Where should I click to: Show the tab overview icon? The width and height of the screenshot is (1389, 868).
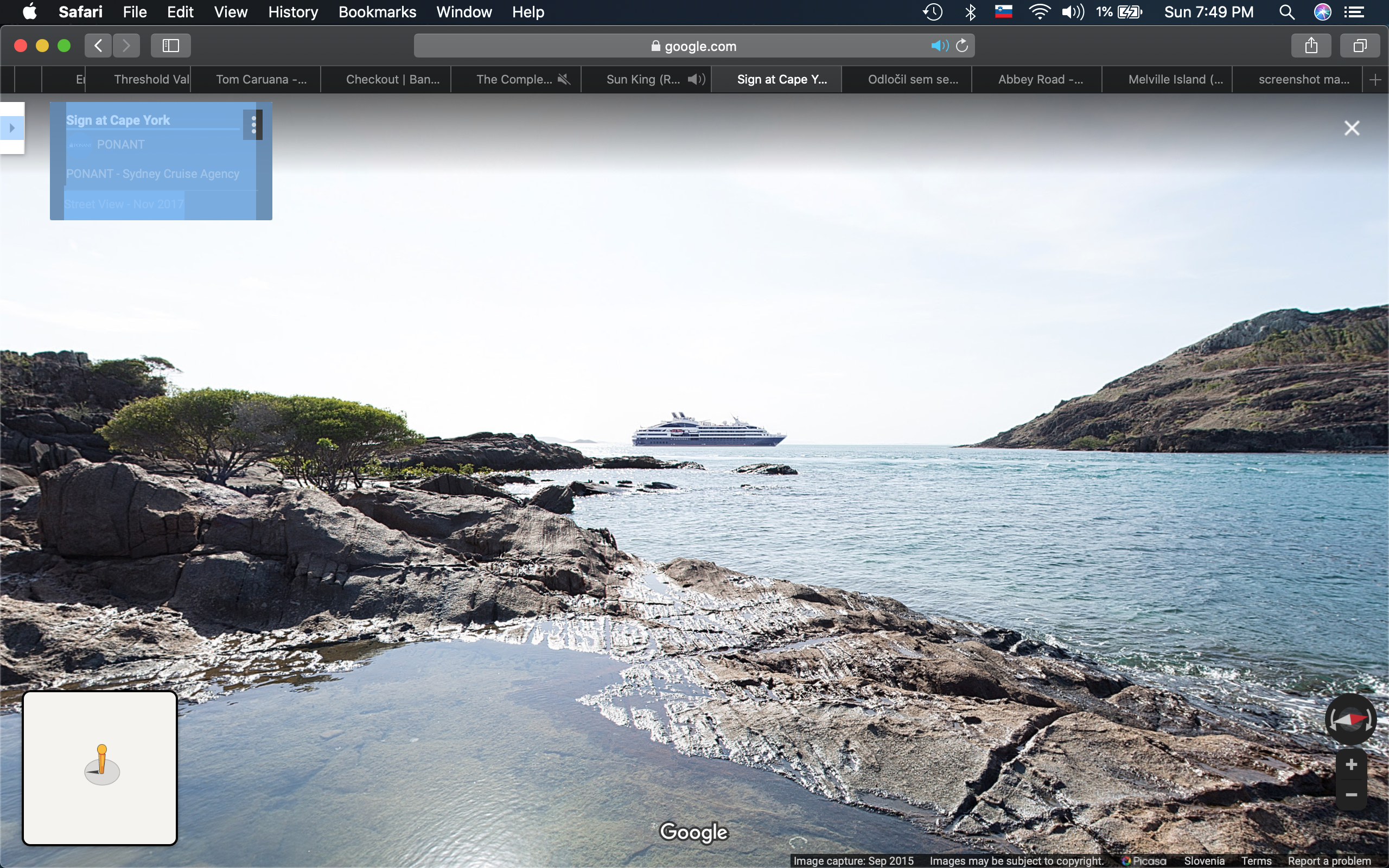coord(1360,46)
